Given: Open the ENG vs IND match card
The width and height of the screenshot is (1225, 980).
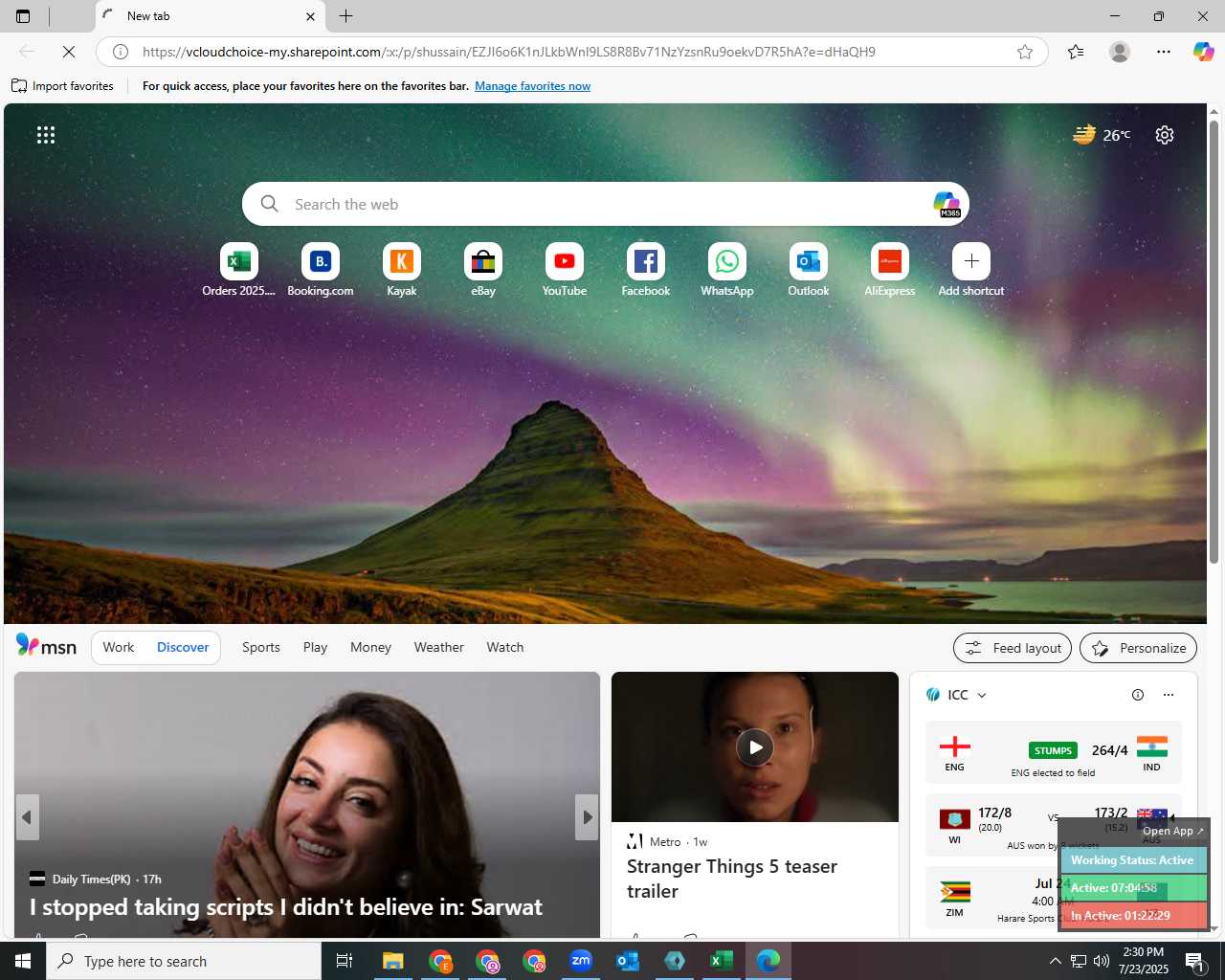Looking at the screenshot, I should pyautogui.click(x=1053, y=753).
